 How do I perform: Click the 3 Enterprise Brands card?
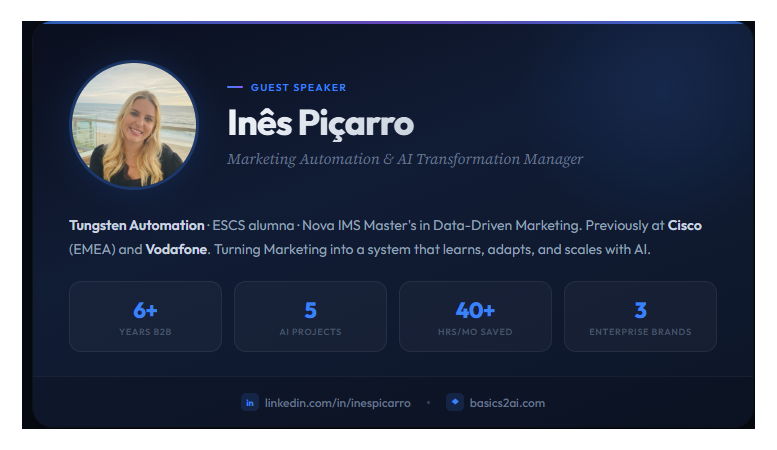640,317
